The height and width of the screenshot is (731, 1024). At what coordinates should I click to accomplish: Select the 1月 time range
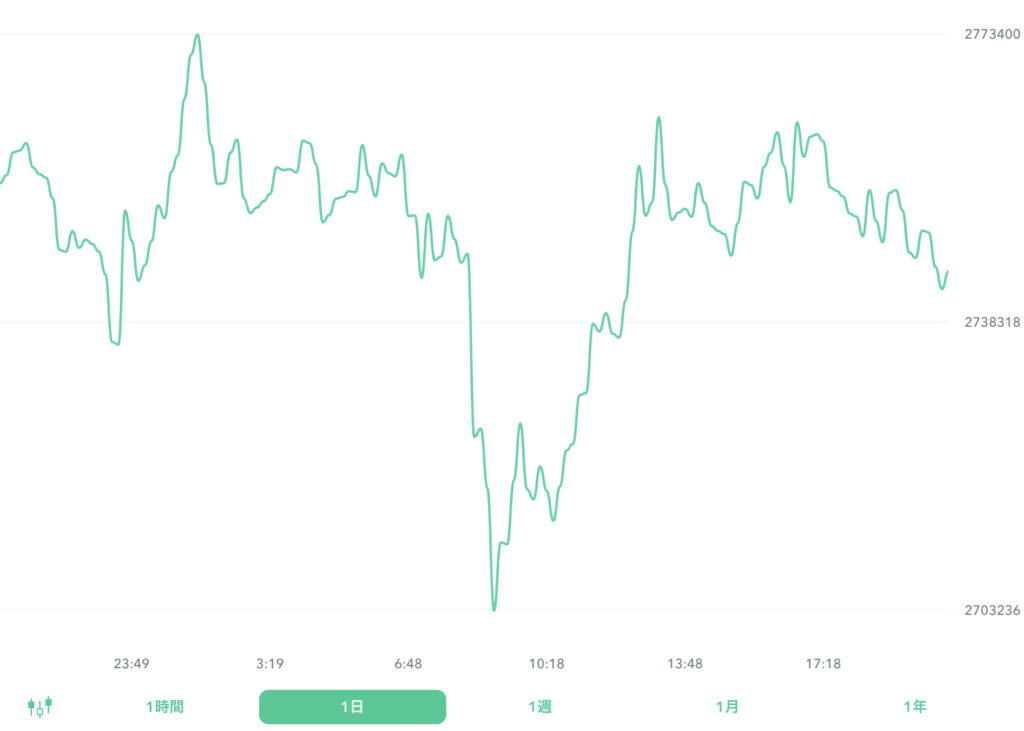click(729, 705)
